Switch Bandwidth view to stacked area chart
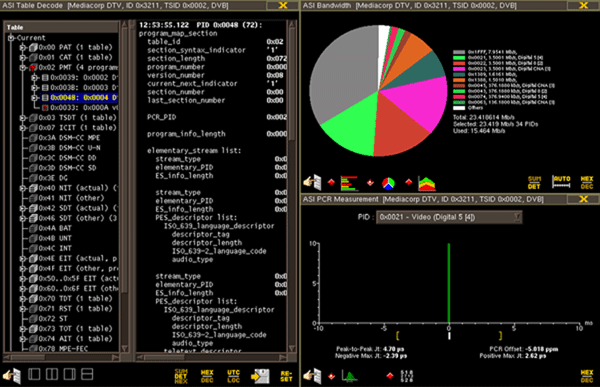 point(427,183)
